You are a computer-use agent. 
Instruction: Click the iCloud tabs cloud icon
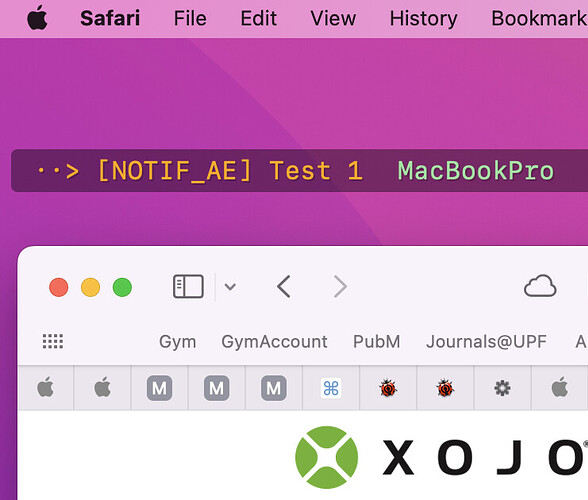[540, 286]
